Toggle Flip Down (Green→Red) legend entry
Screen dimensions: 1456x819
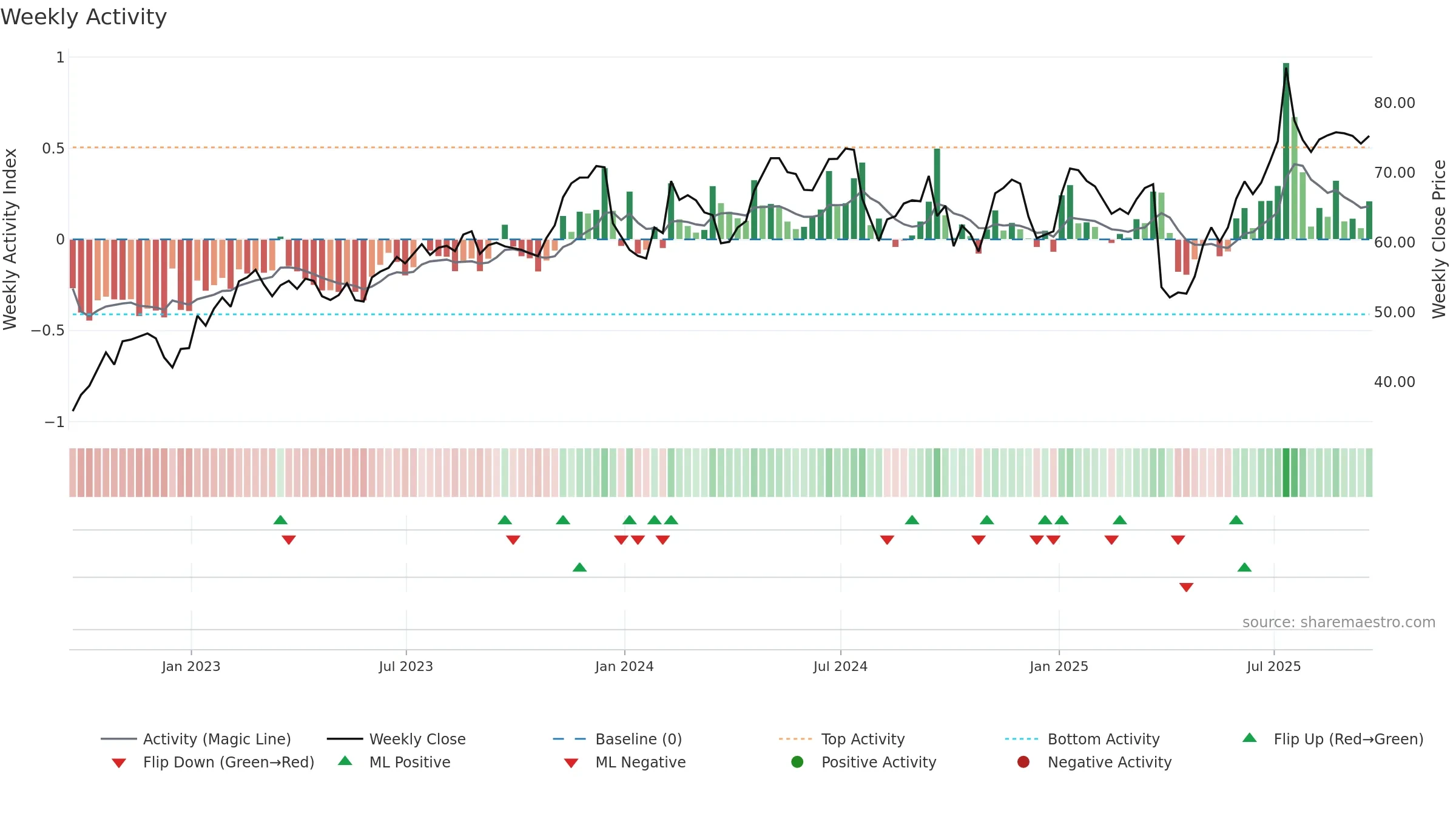coord(212,762)
